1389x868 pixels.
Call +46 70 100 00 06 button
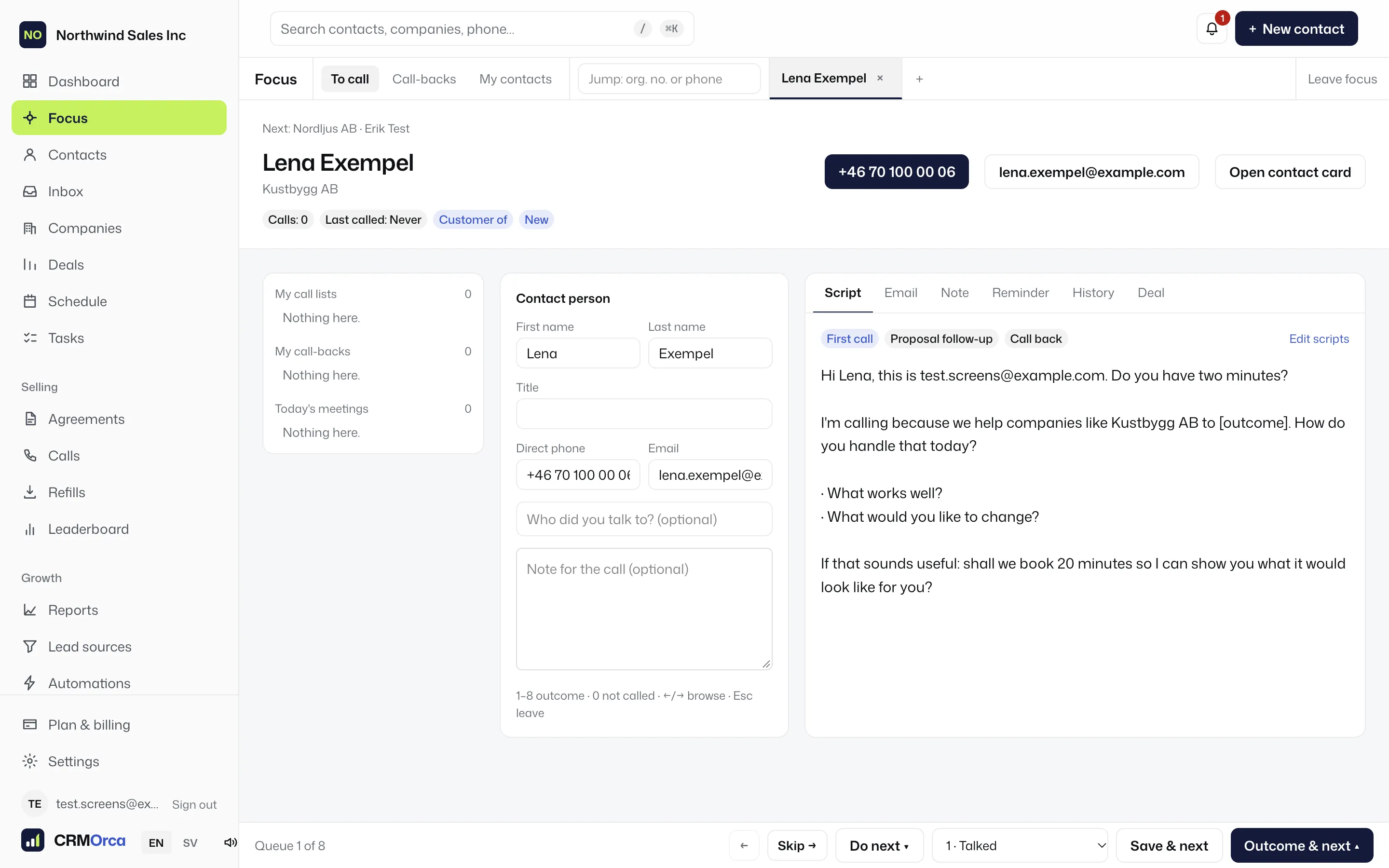(x=897, y=172)
